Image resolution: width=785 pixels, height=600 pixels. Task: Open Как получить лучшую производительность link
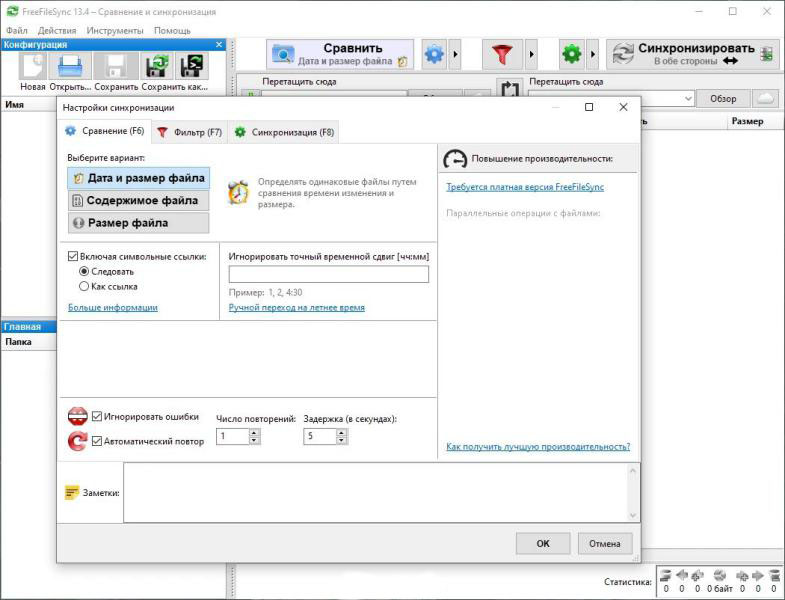pos(538,446)
